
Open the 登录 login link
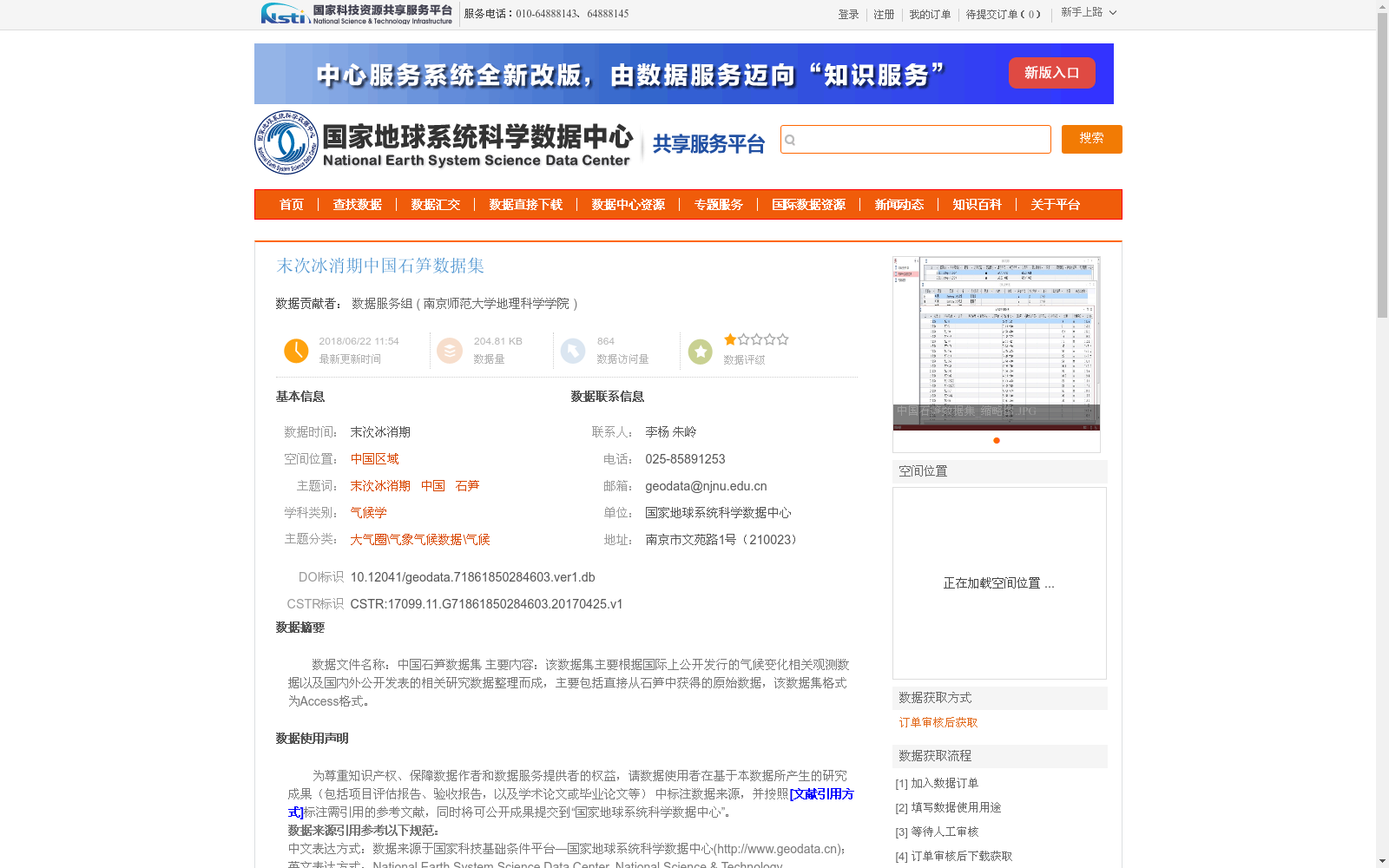848,15
